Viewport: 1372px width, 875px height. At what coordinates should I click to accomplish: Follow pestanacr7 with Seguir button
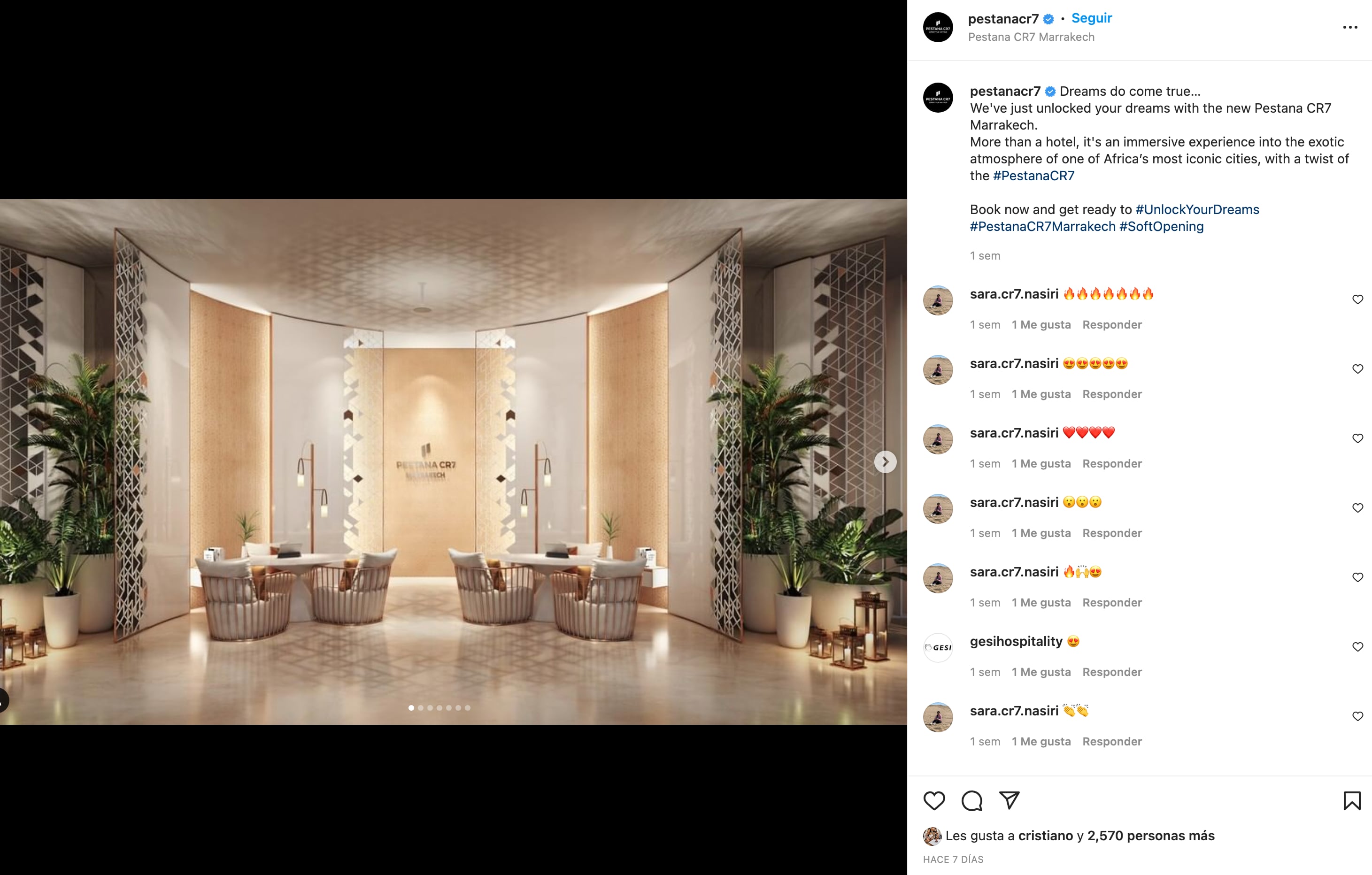[1091, 18]
